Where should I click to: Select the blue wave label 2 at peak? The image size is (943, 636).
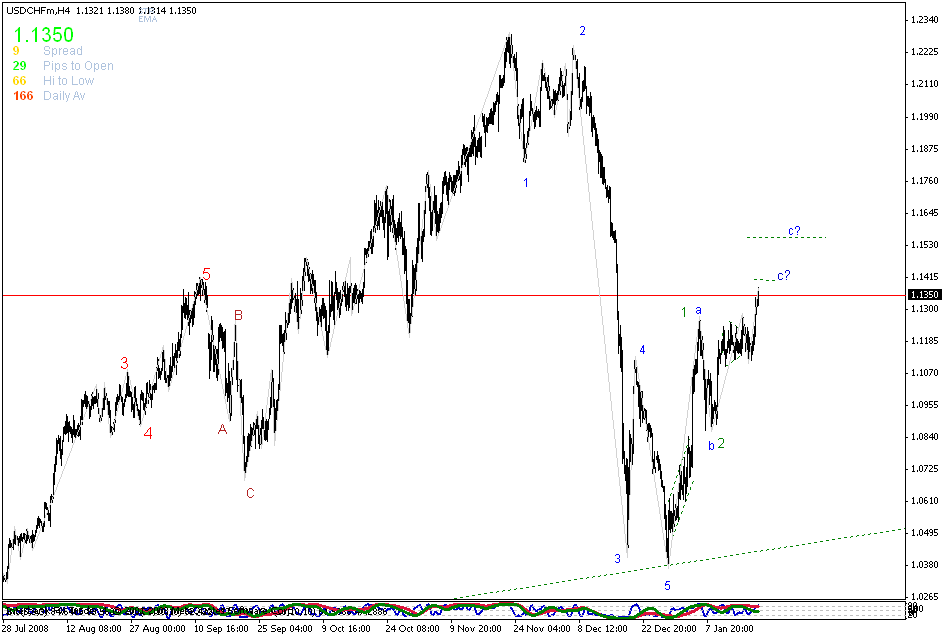click(583, 31)
